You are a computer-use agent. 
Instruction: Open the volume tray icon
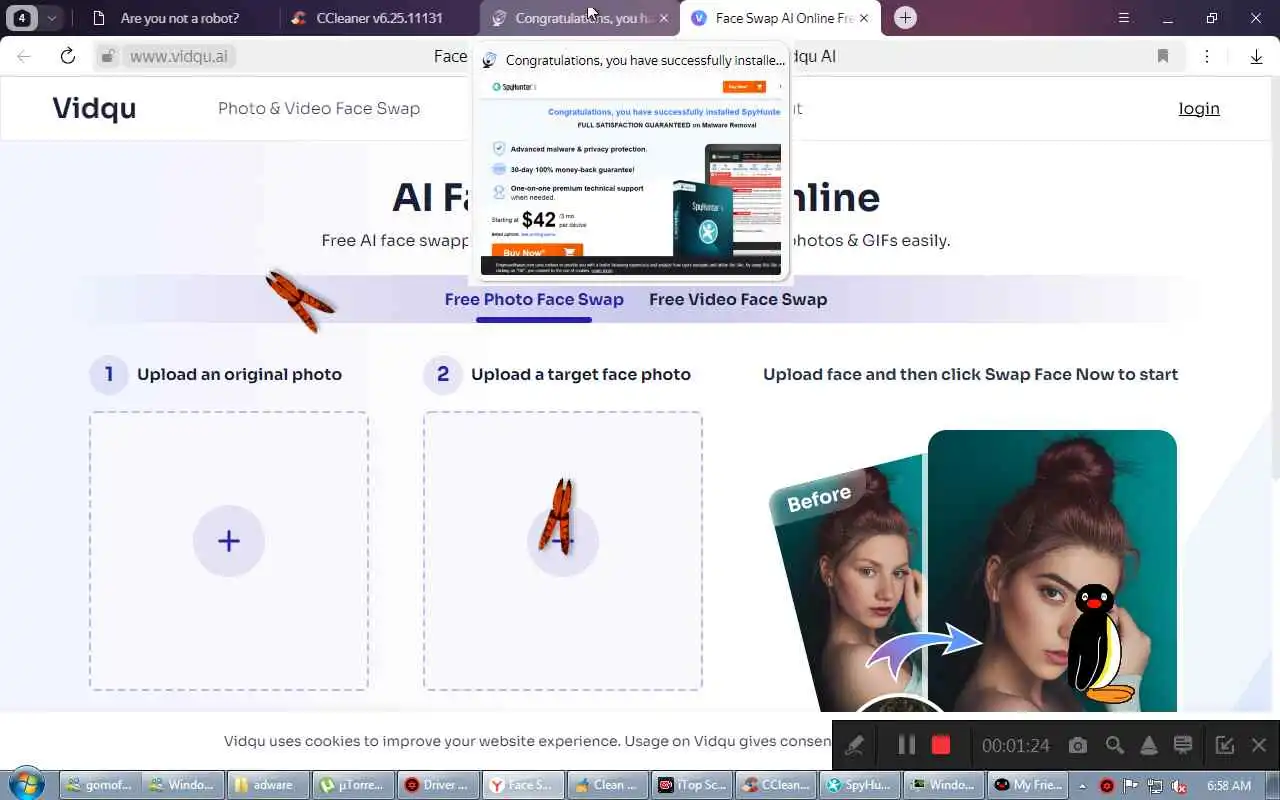tap(1179, 786)
